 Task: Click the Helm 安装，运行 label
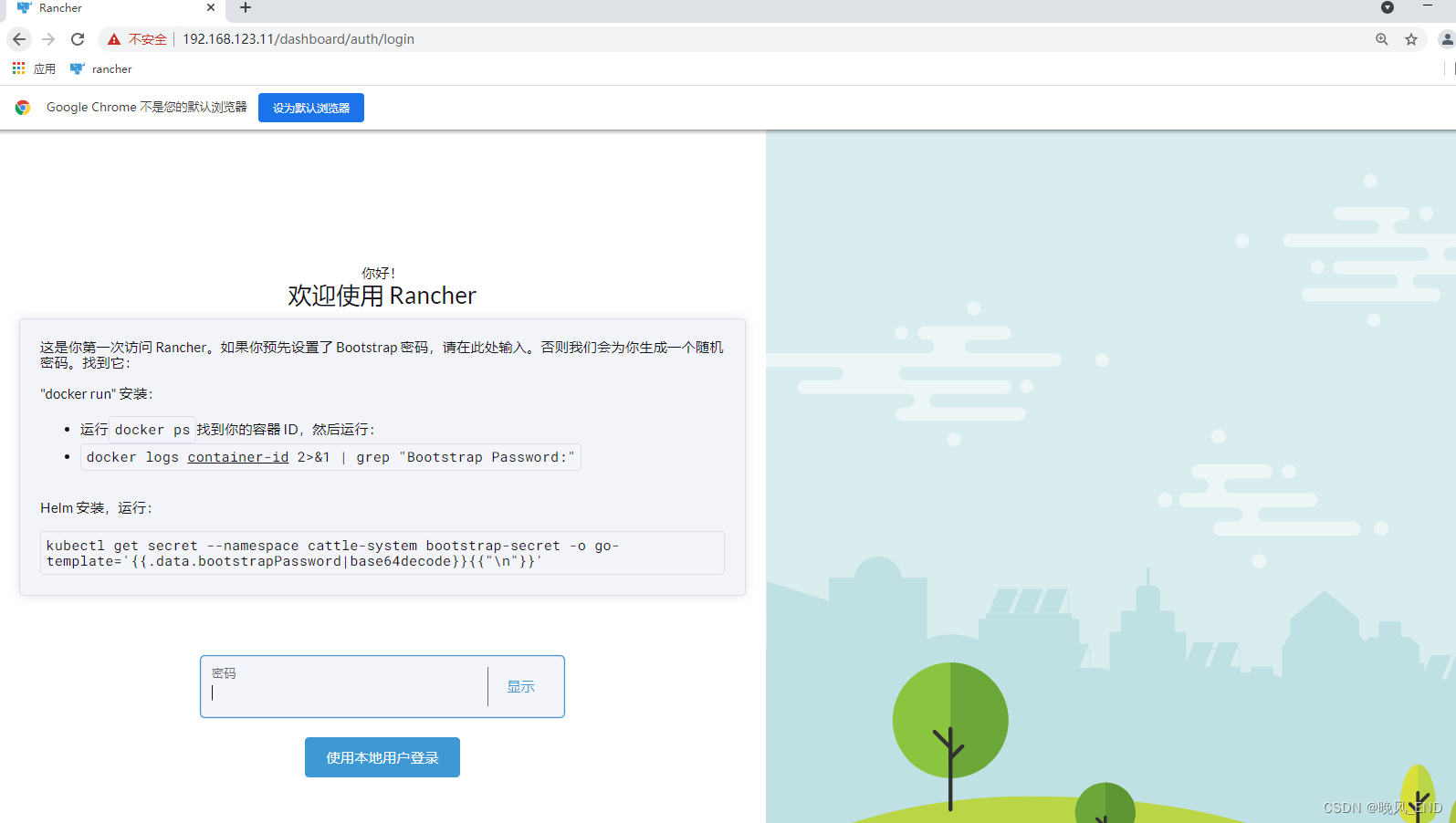[x=96, y=507]
